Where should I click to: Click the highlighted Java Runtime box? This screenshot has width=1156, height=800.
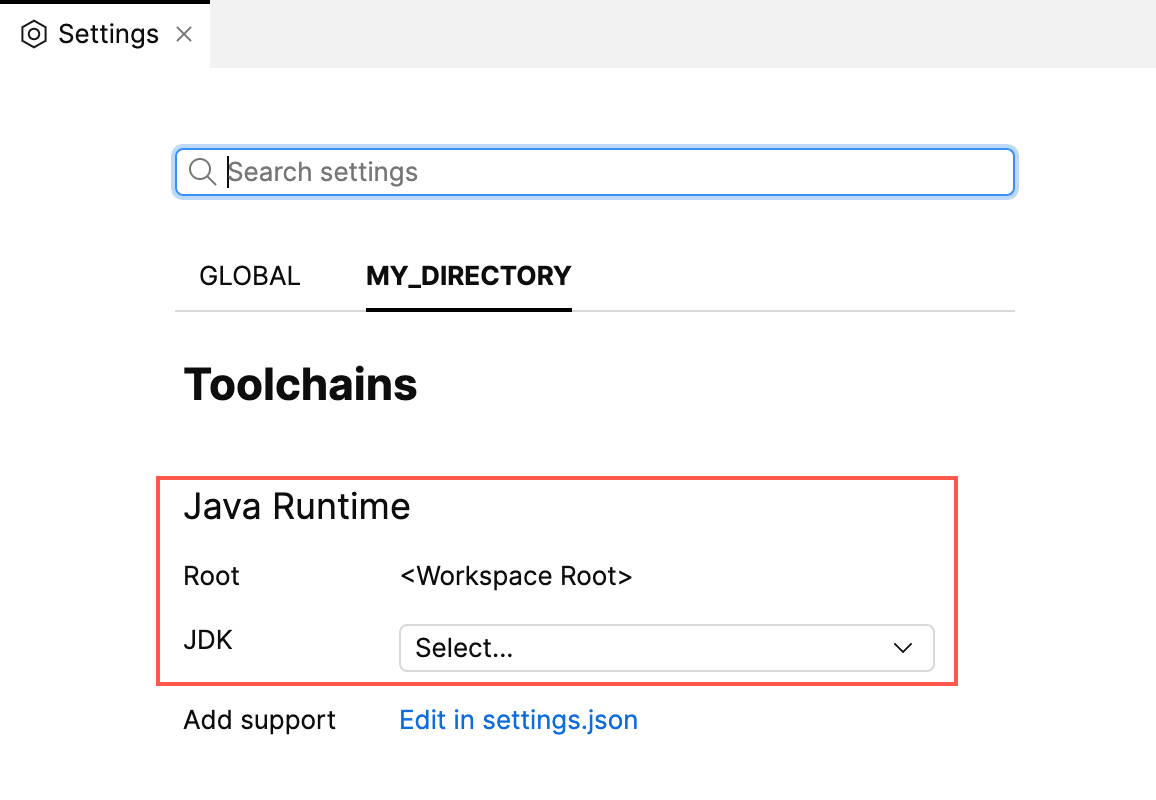point(556,580)
